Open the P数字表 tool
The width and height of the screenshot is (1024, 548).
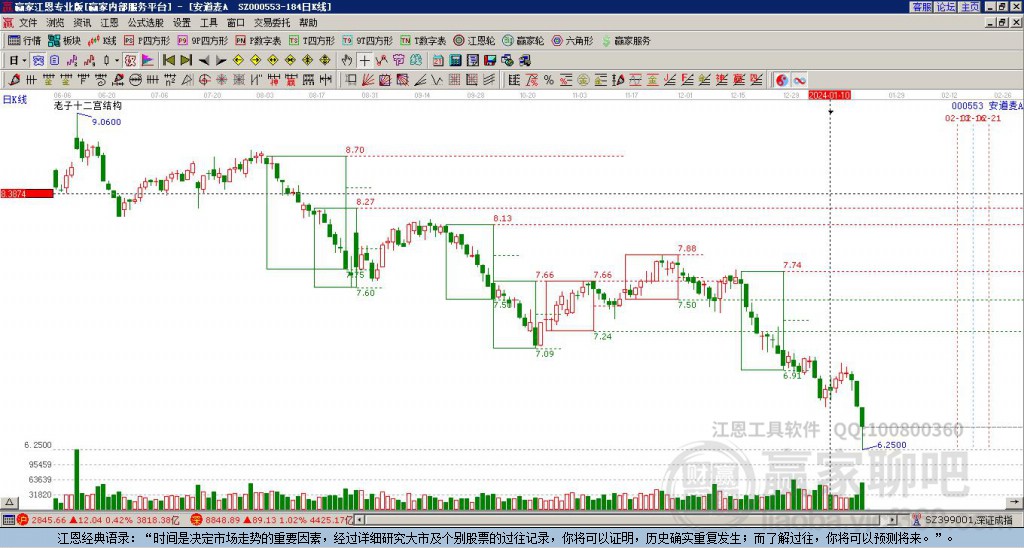pos(258,40)
